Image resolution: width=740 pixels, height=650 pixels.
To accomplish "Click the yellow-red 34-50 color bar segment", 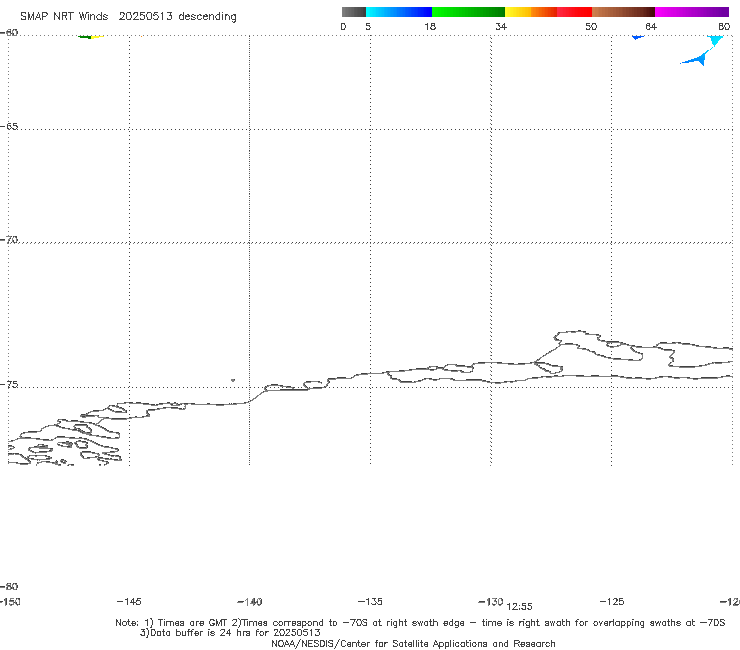I will (x=548, y=12).
